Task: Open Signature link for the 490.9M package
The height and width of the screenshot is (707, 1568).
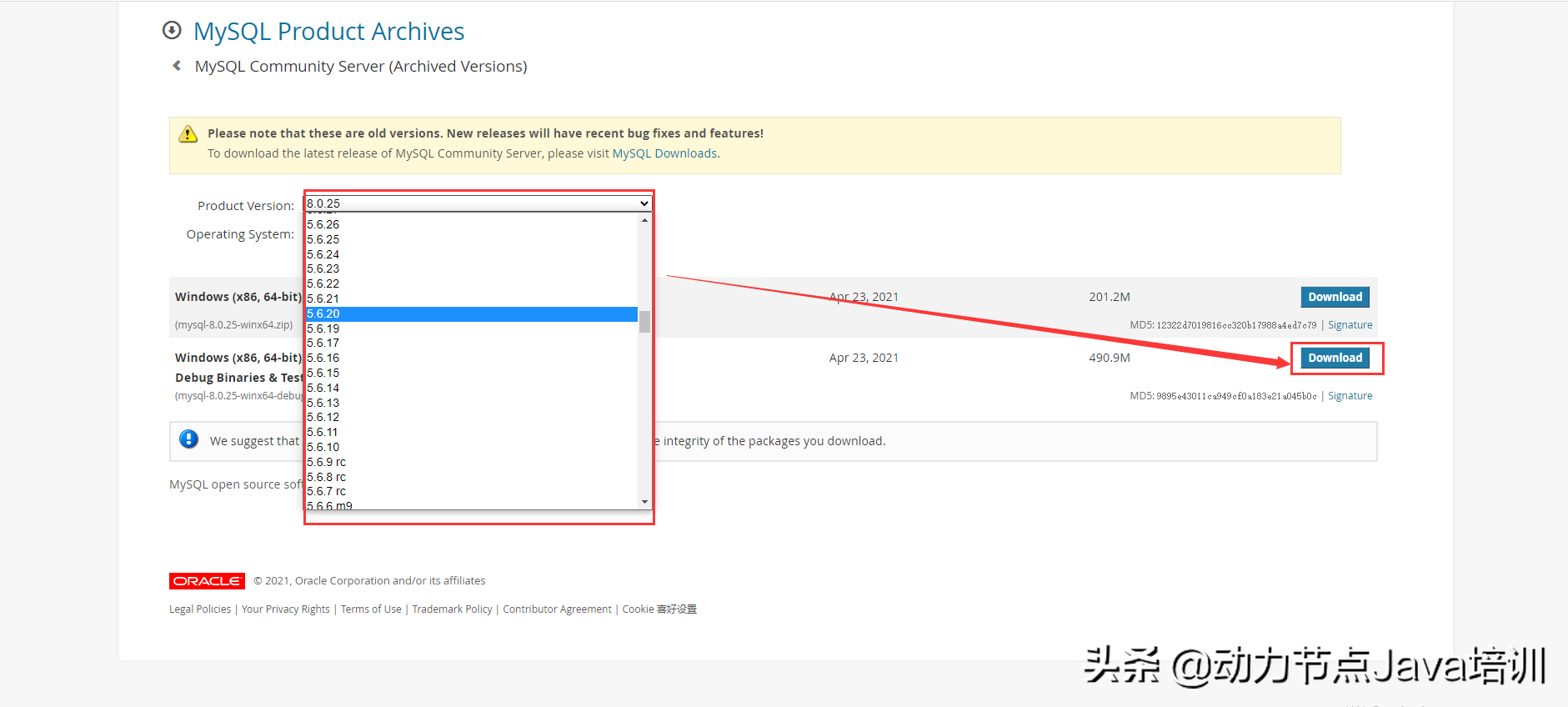Action: [x=1350, y=396]
